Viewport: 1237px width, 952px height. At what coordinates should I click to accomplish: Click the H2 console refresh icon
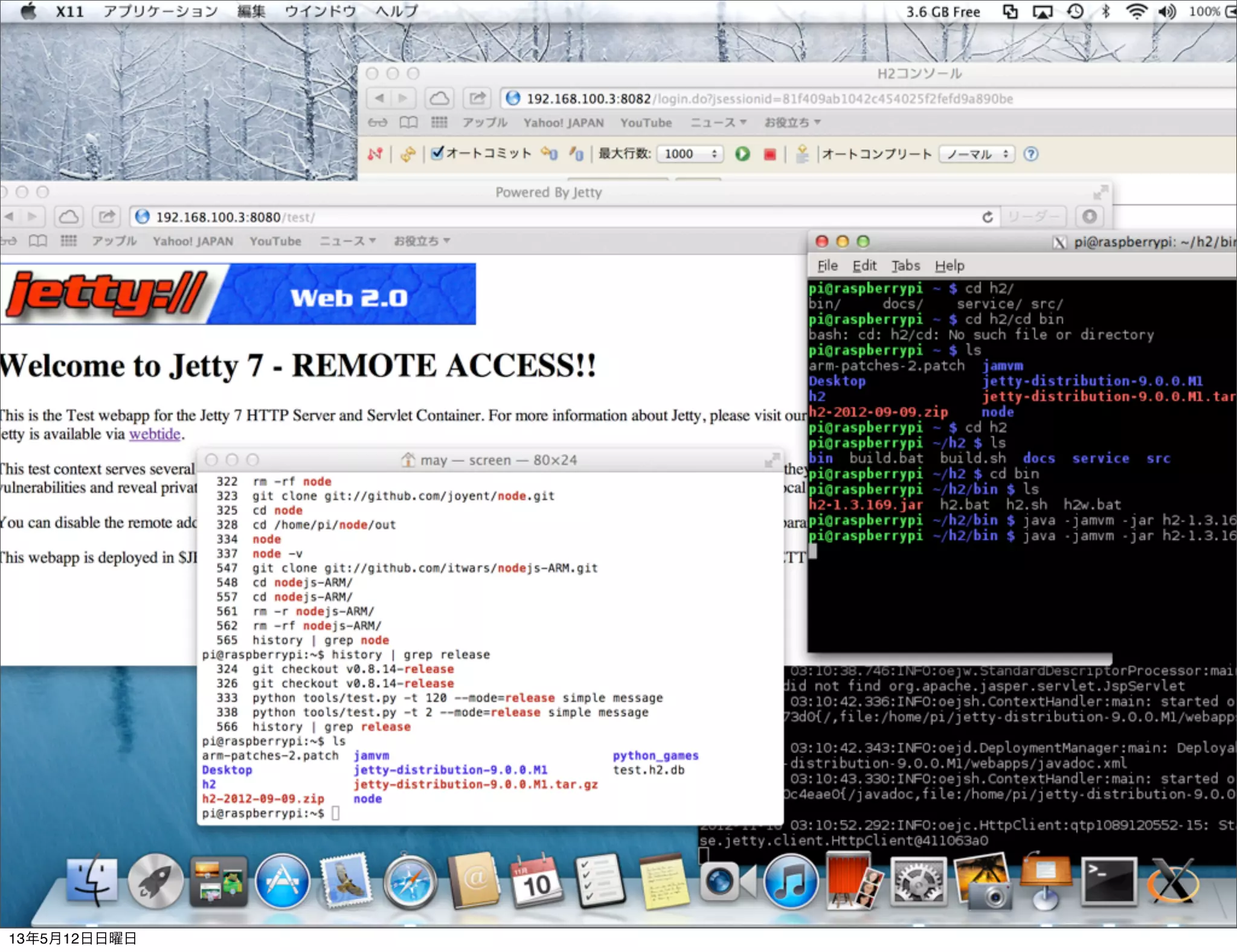coord(408,154)
